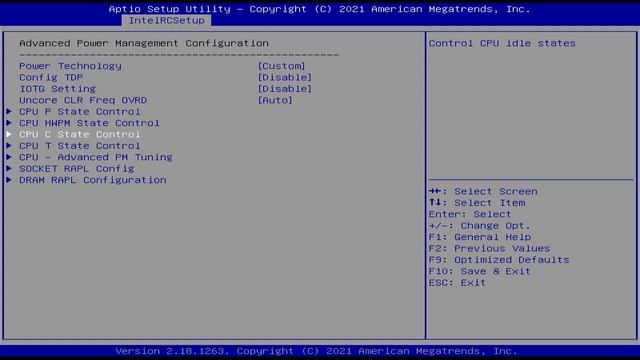
Task: Select Uncore CLR Freq OVRD option
Action: coord(83,100)
